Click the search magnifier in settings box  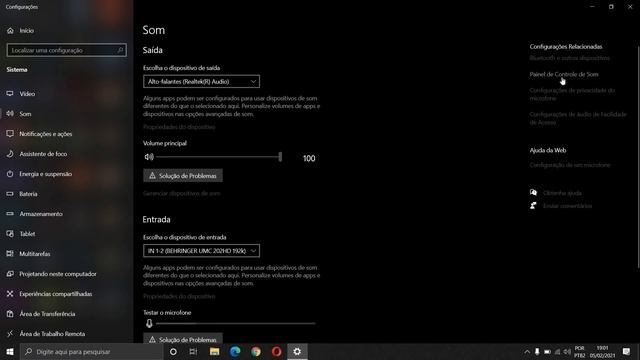120,50
